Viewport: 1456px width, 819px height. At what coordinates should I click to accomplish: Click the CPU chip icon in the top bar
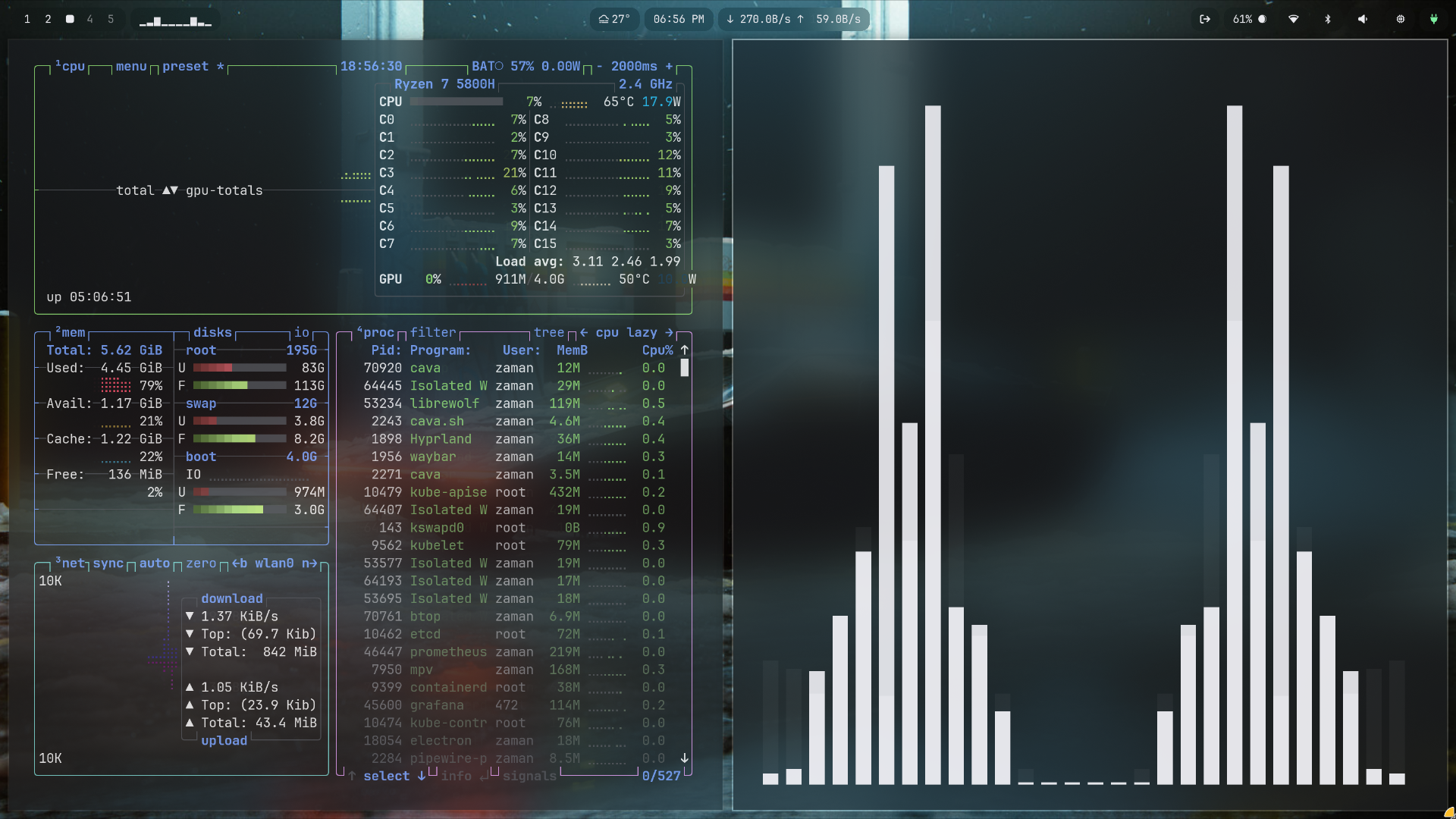coord(1401,19)
